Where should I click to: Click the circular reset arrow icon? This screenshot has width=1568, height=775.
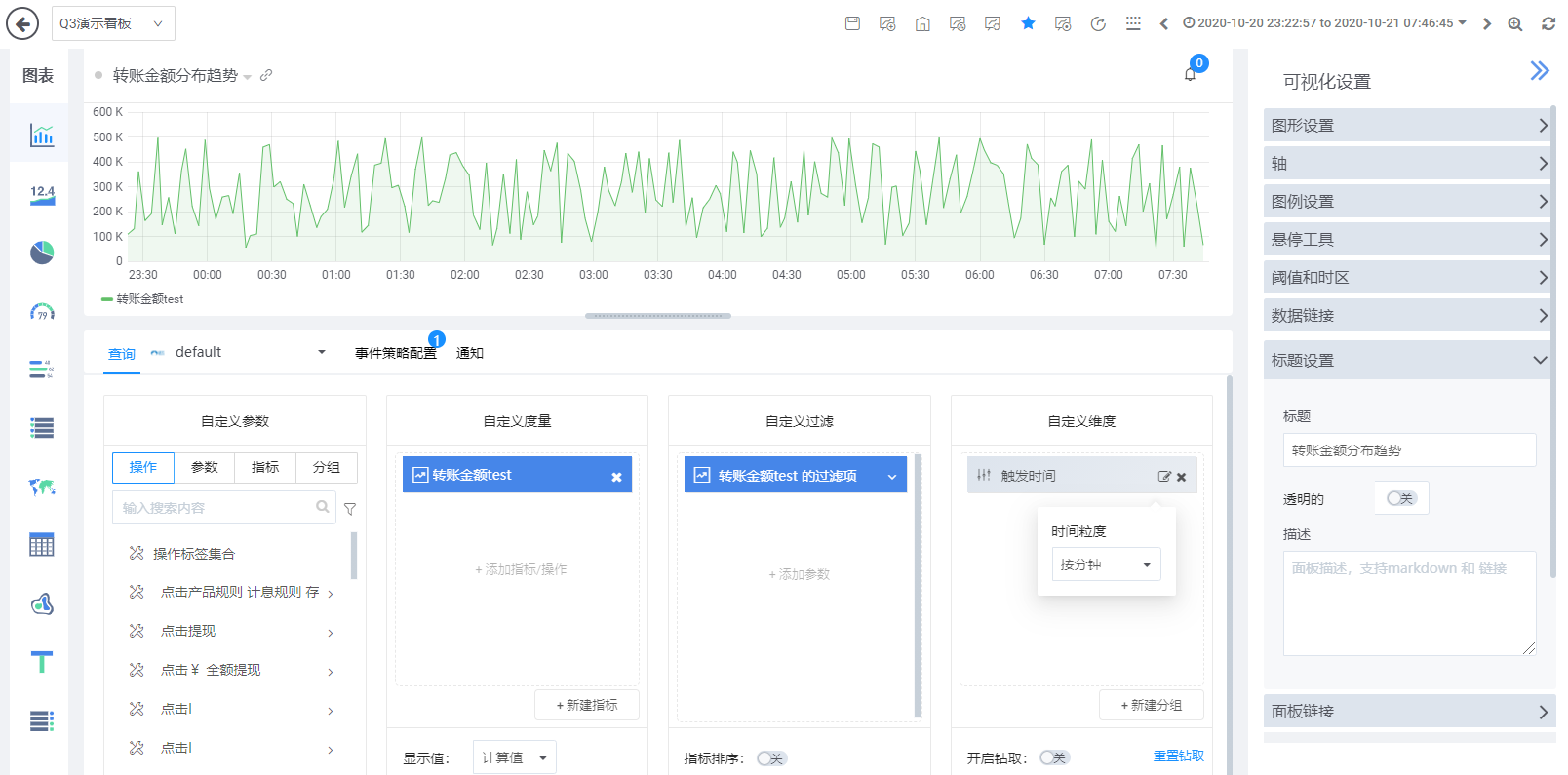[1098, 23]
